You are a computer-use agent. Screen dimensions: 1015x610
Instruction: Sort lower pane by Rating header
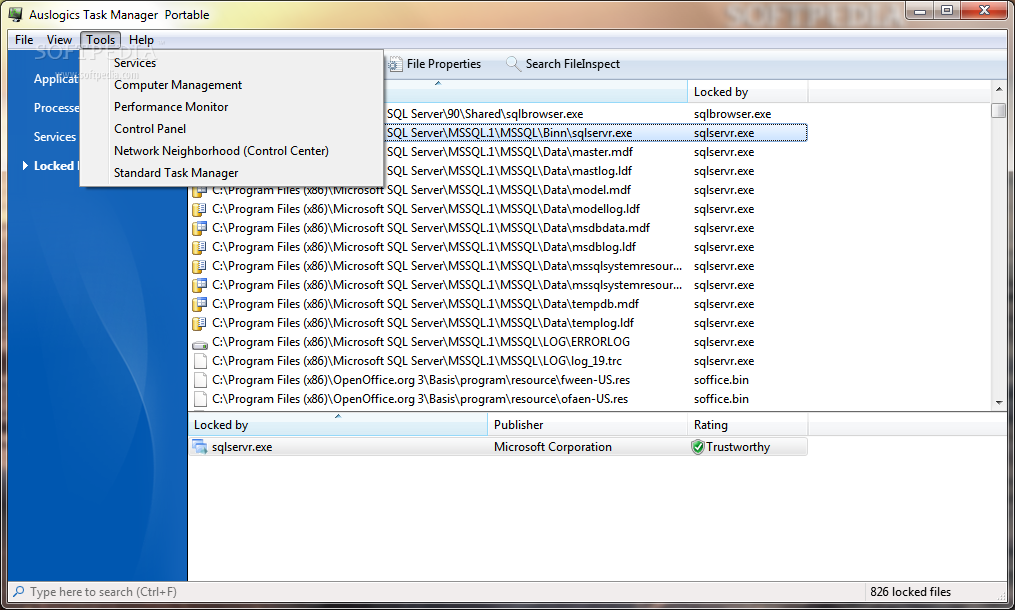748,425
